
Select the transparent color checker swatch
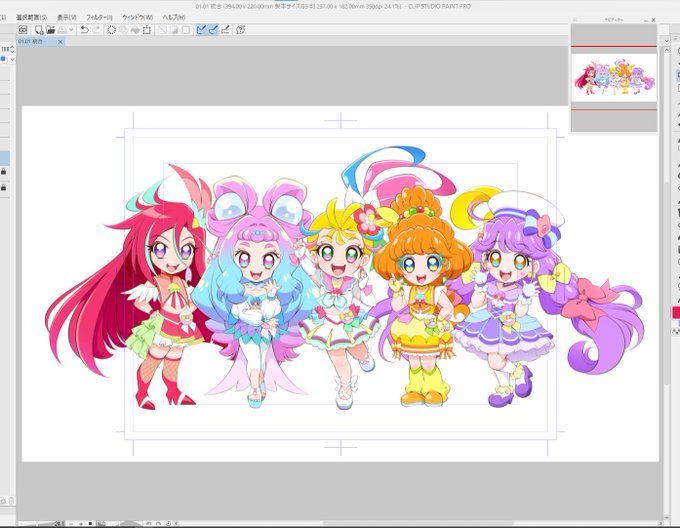point(676,332)
